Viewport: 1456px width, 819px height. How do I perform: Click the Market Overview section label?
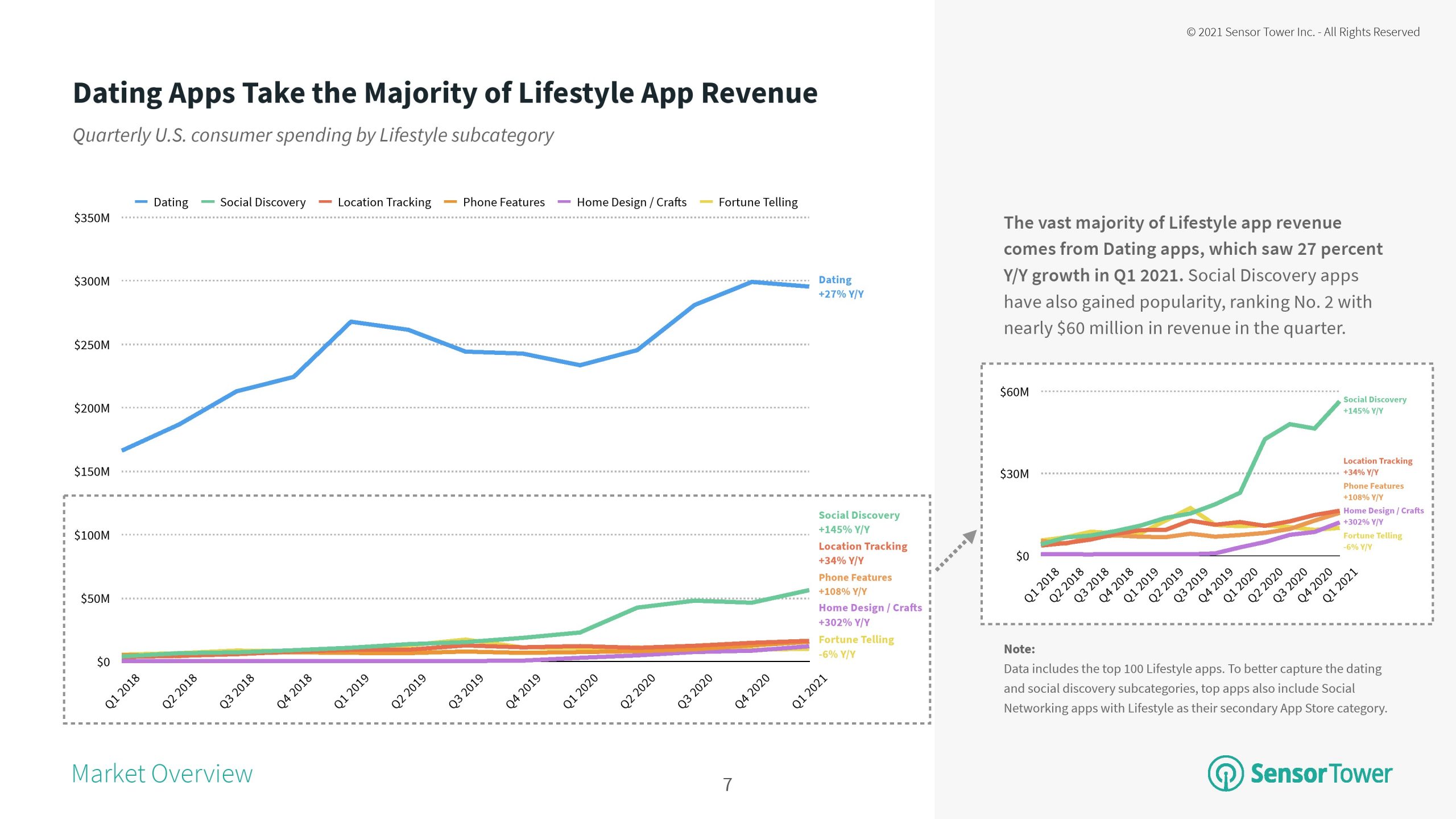pos(162,773)
